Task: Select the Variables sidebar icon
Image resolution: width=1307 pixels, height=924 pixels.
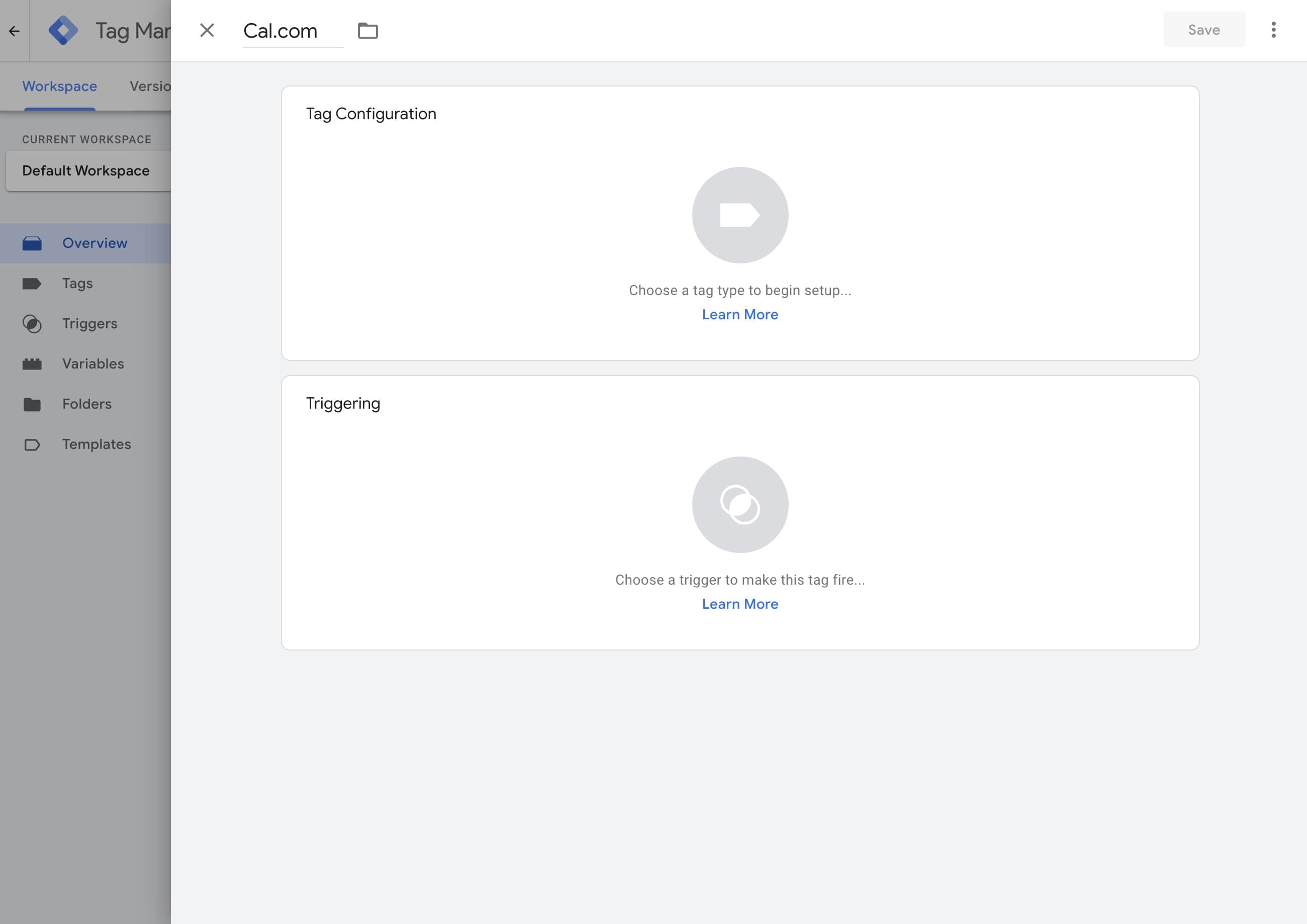Action: tap(33, 364)
